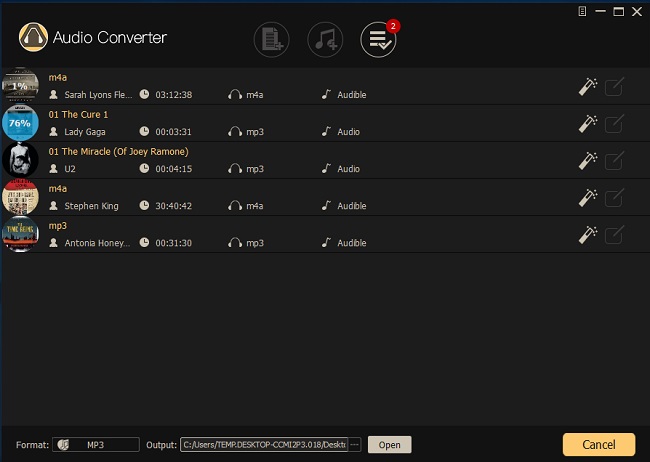Viewport: 650px width, 462px height.
Task: Select the Stephen King cover thumbnail
Action: coord(20,197)
